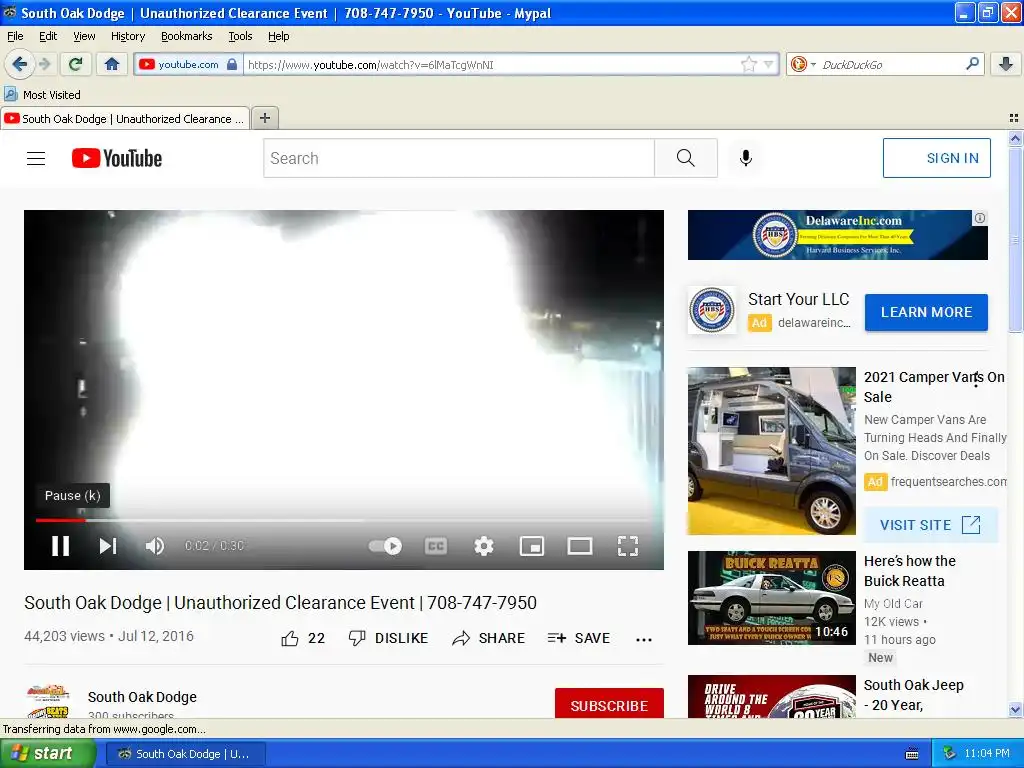Select Mypal taskbar button
This screenshot has width=1024, height=768.
click(x=185, y=754)
